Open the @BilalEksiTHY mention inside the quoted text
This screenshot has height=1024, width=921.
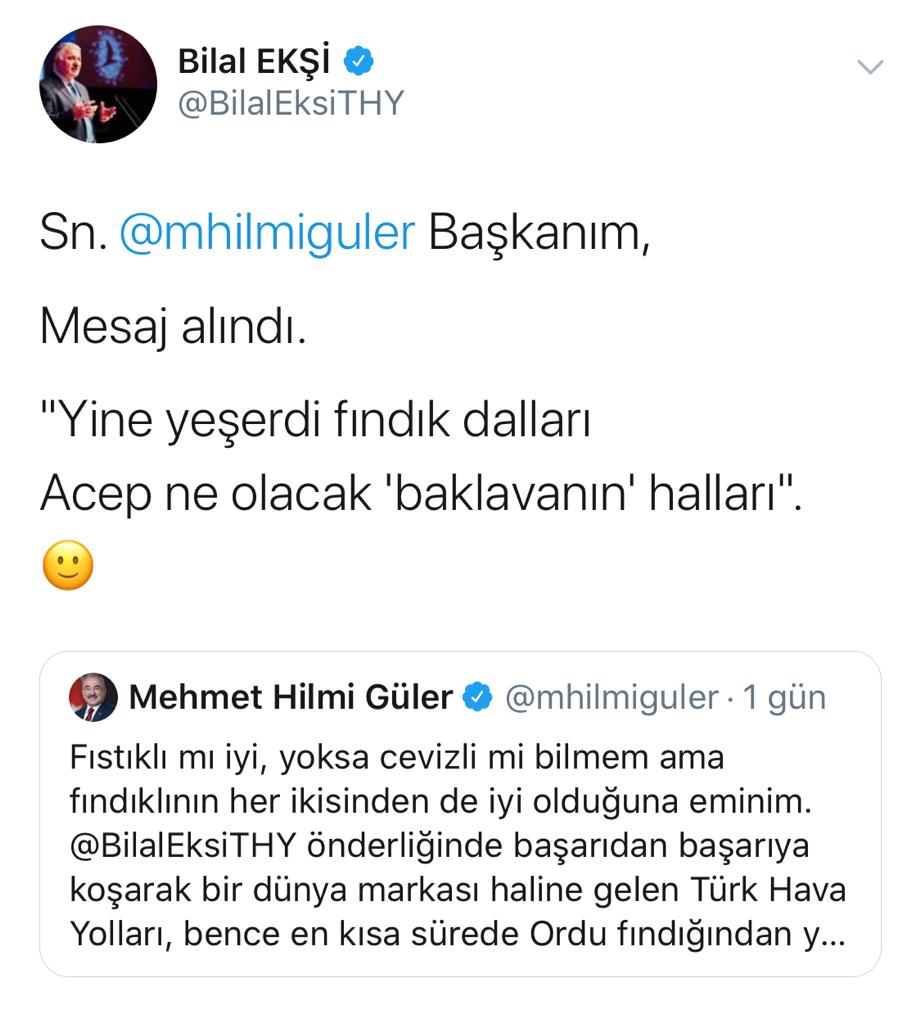tap(183, 845)
